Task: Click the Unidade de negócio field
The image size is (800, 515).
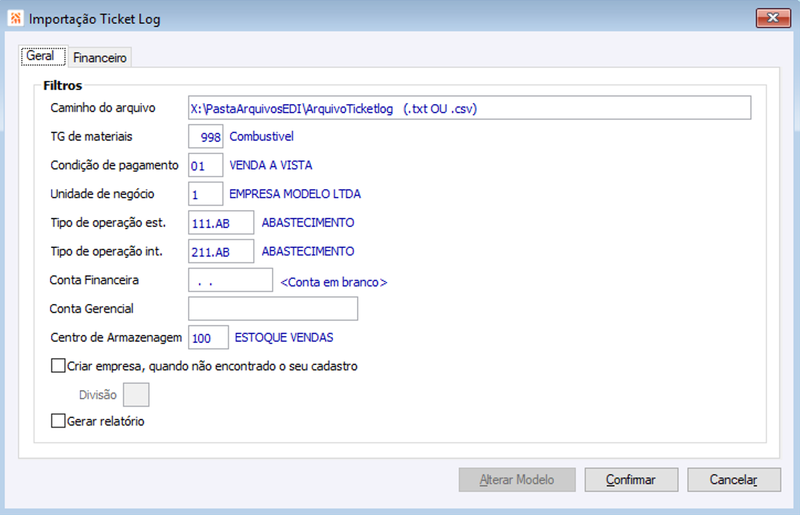Action: 206,193
